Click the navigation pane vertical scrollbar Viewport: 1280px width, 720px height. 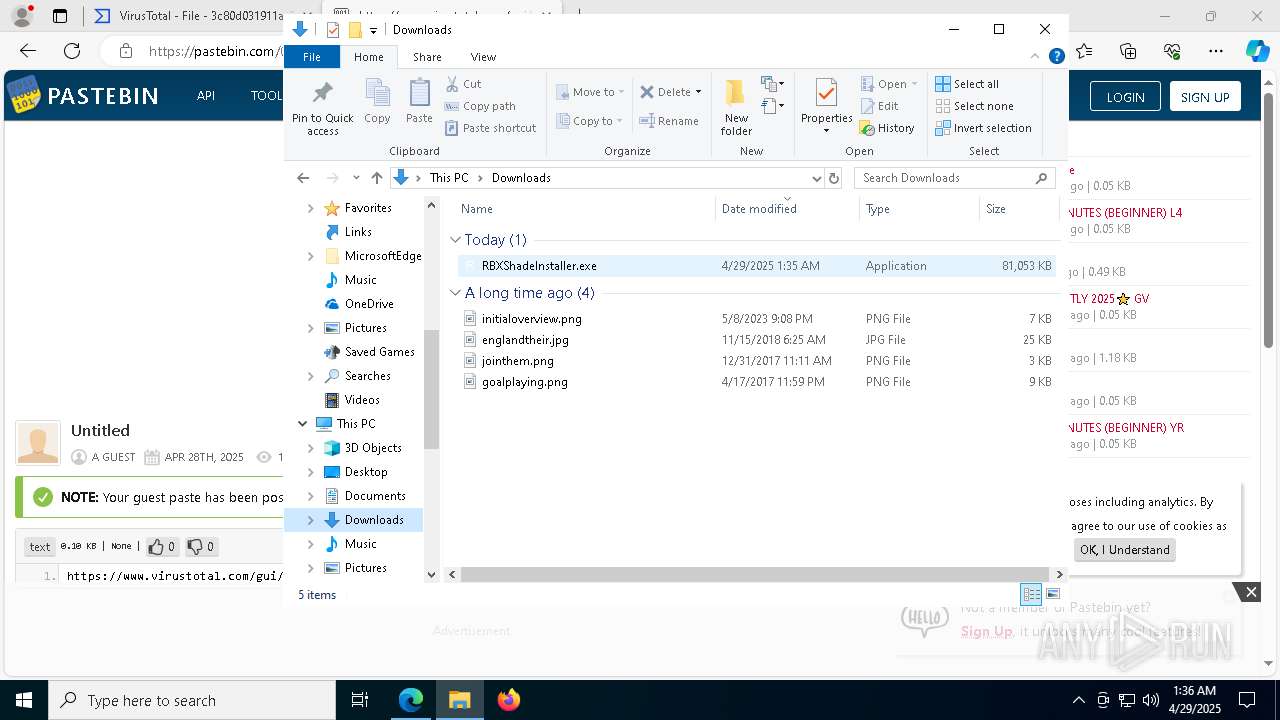point(432,390)
